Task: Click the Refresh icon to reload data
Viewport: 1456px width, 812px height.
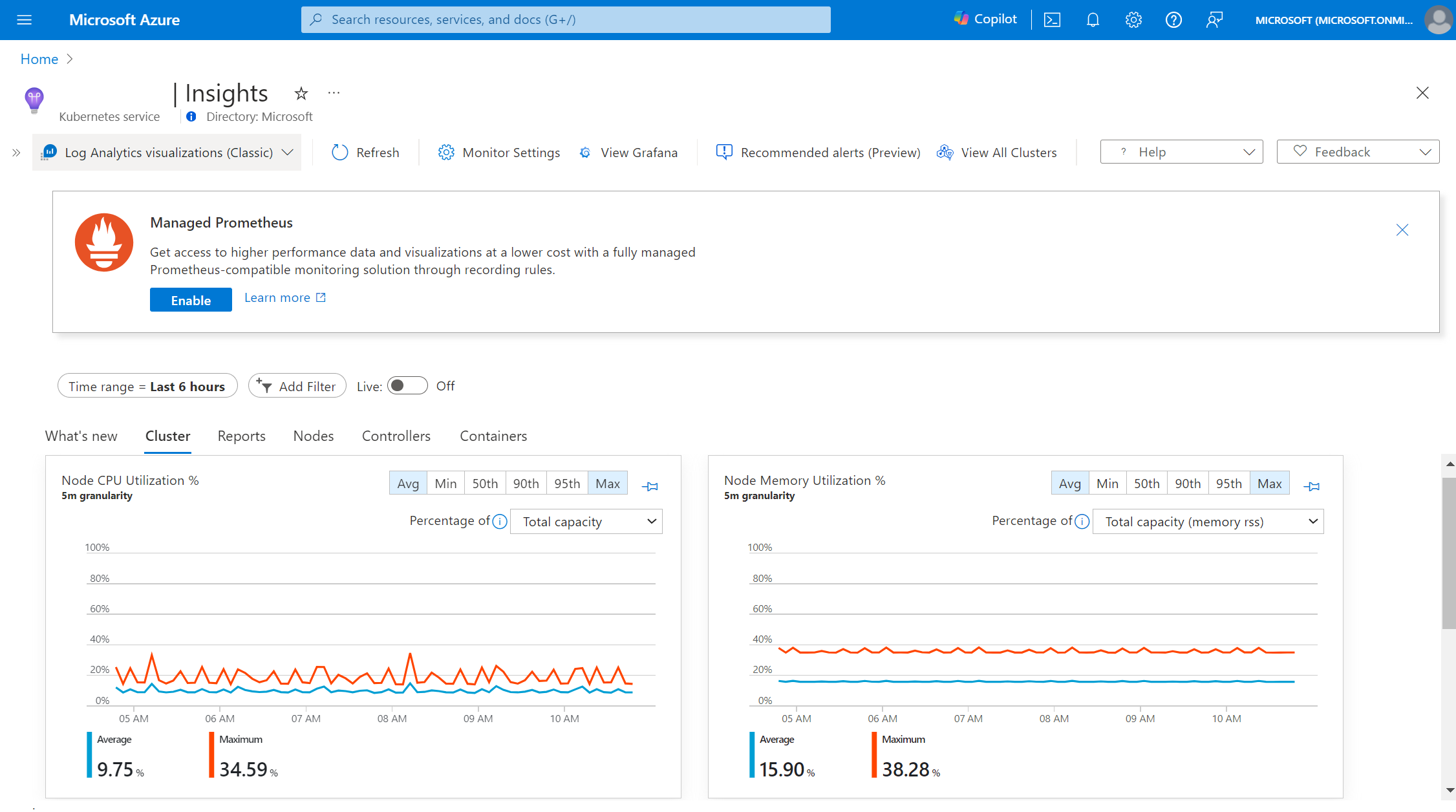Action: point(339,151)
